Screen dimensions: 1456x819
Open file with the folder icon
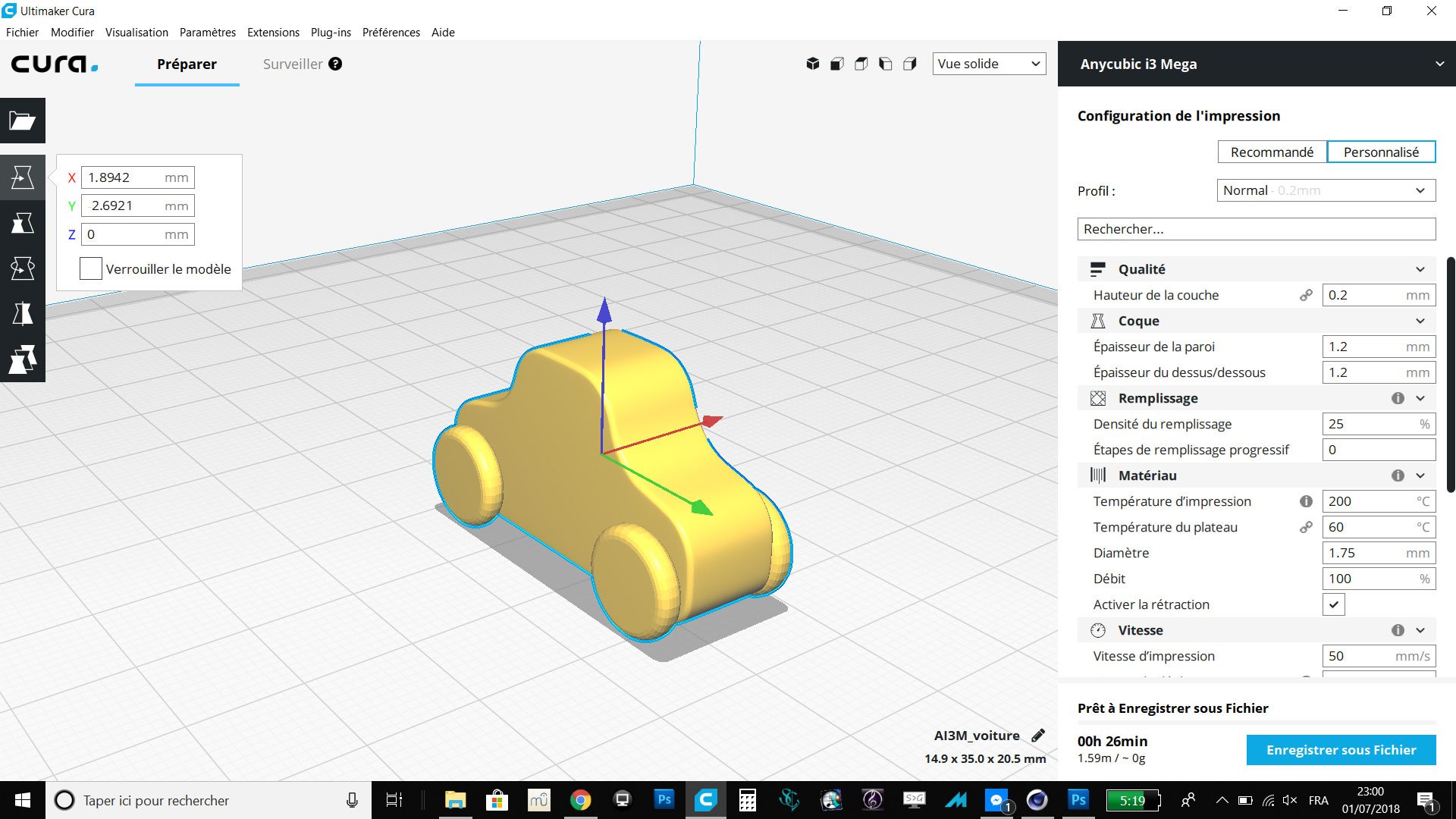pos(23,121)
